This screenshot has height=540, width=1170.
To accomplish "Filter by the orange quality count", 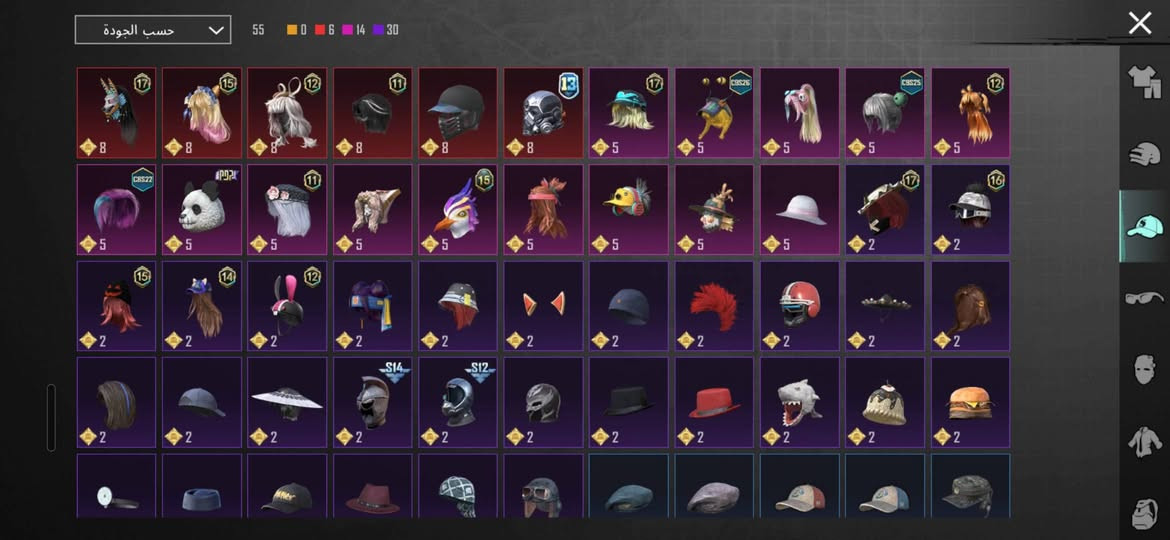I will point(297,30).
